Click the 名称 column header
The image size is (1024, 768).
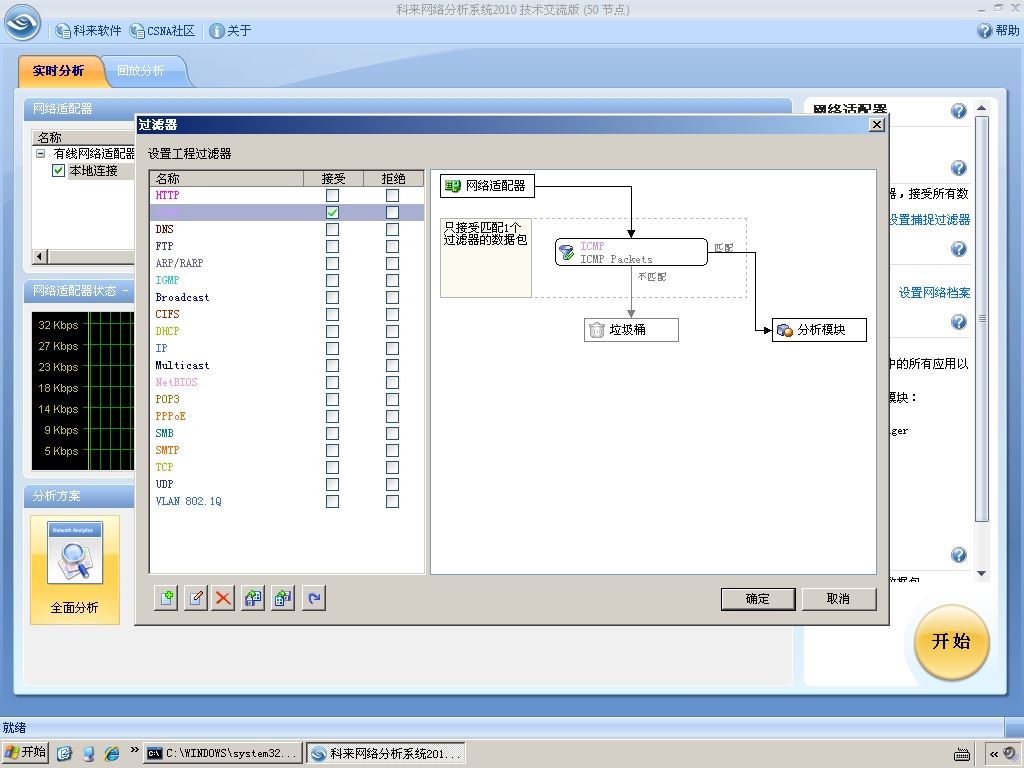point(227,178)
